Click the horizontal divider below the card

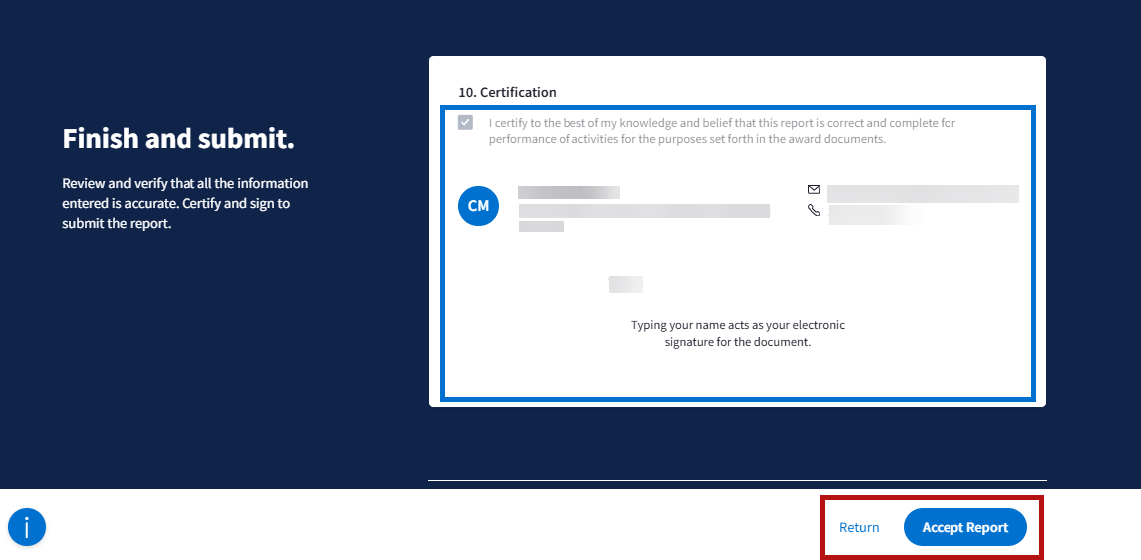[x=737, y=481]
